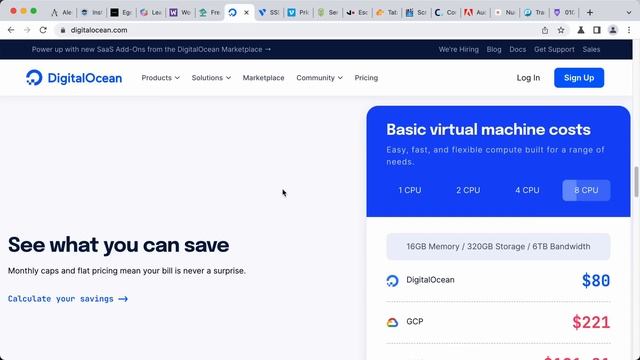Click the Log In link
Screen dimensions: 640x360
coord(528,78)
